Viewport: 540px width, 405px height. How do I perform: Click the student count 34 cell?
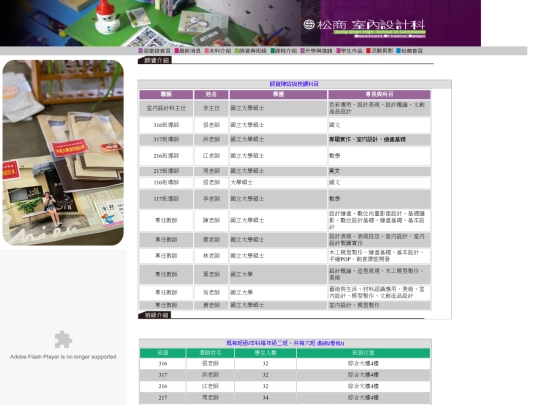click(265, 398)
